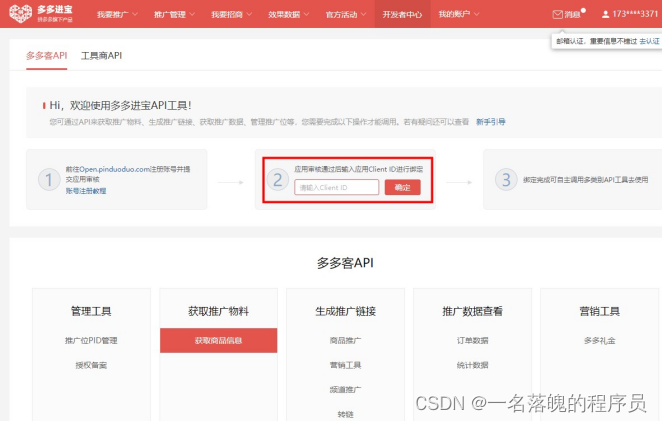Click the user avatar icon beside 173****3371

[605, 14]
